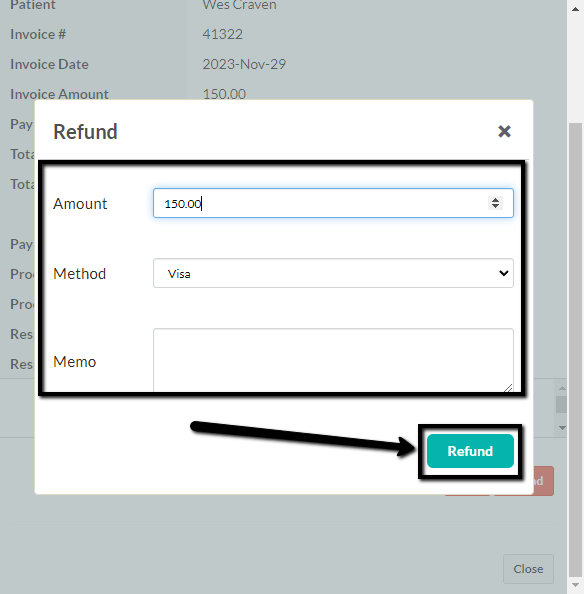The height and width of the screenshot is (594, 584).
Task: Click inside the Memo text area
Action: point(333,360)
